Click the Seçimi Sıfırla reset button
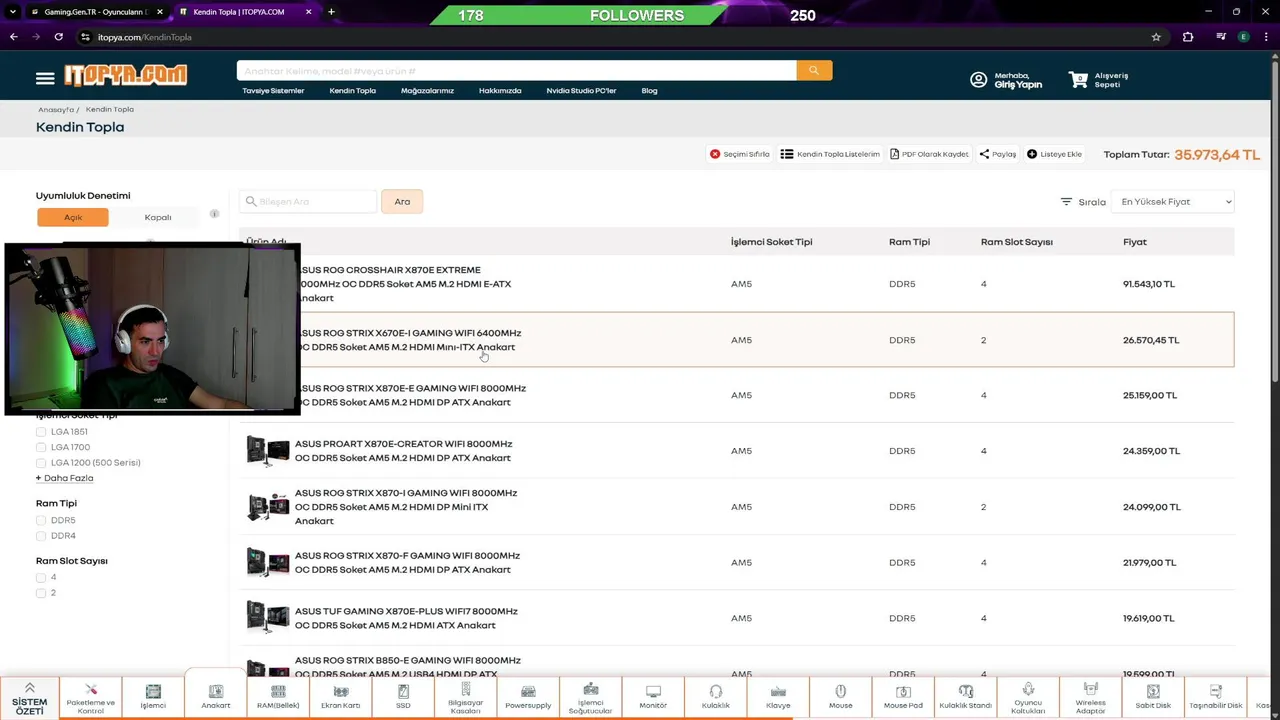The width and height of the screenshot is (1280, 720). 740,154
